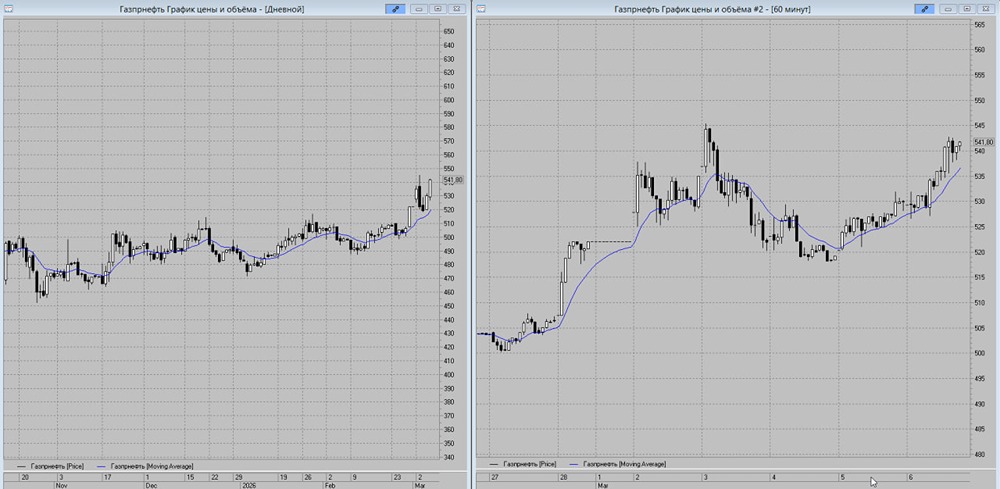Screen dimensions: 1000x489
Task: Click Газпрнефть [Moving Average] legend in the 60-minute chart
Action: (624, 464)
